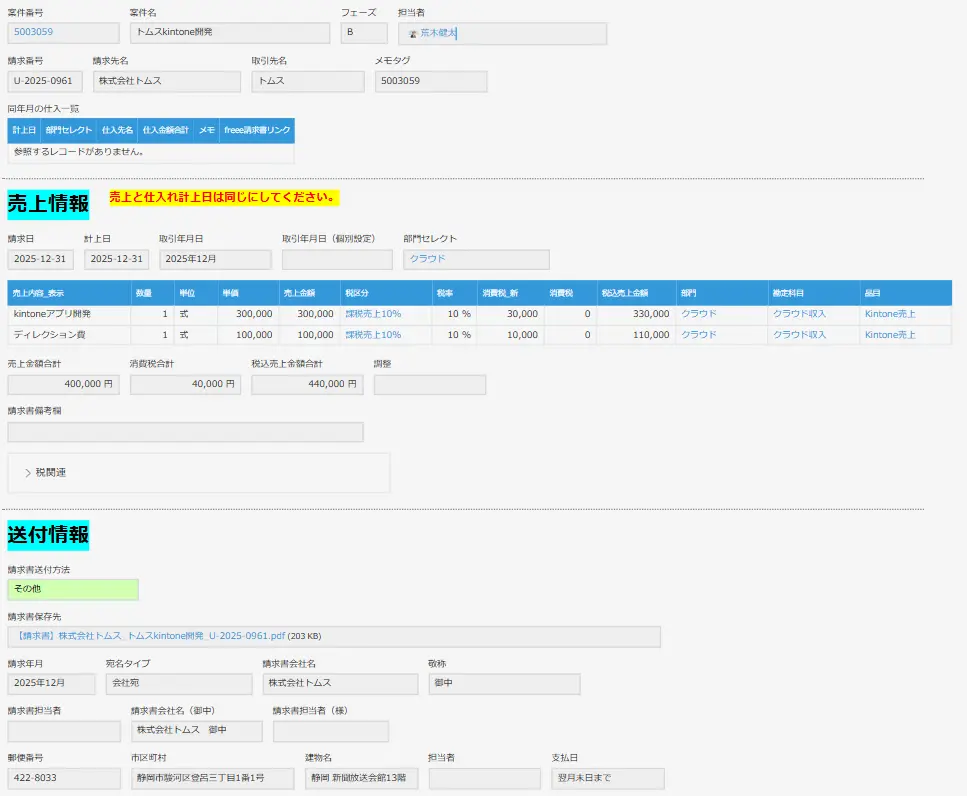The width and height of the screenshot is (967, 796).
Task: Click the 支払日 field 翌月末日まで
Action: pos(607,778)
